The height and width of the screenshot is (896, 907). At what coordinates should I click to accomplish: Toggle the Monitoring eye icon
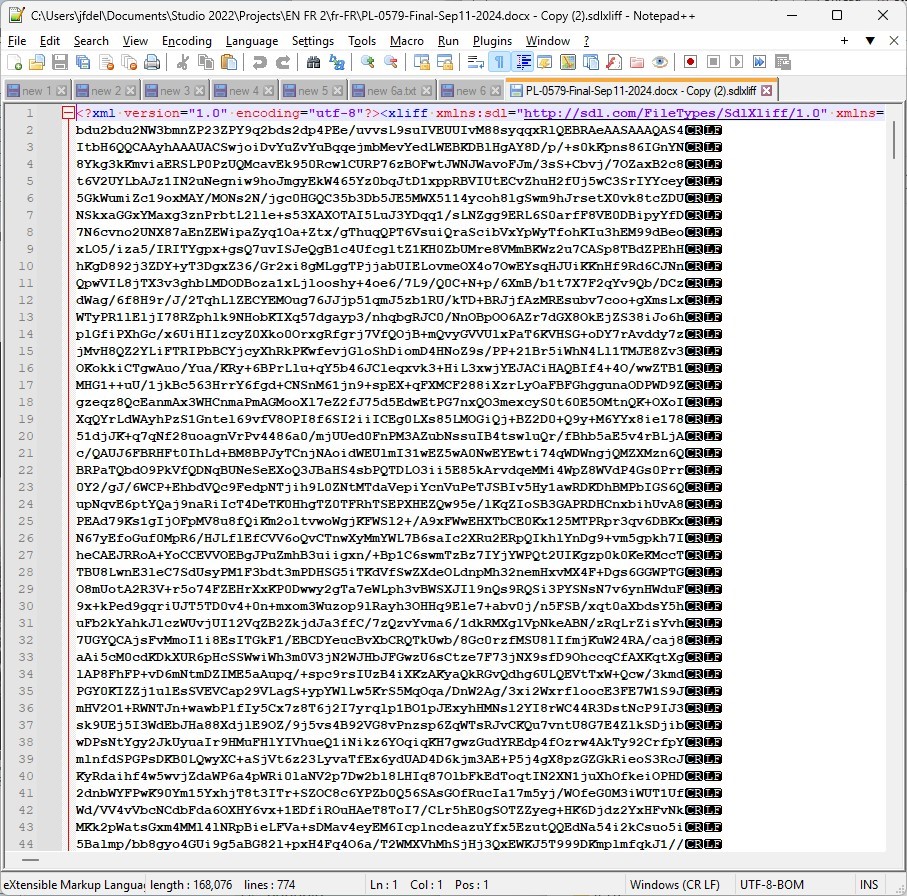[660, 62]
